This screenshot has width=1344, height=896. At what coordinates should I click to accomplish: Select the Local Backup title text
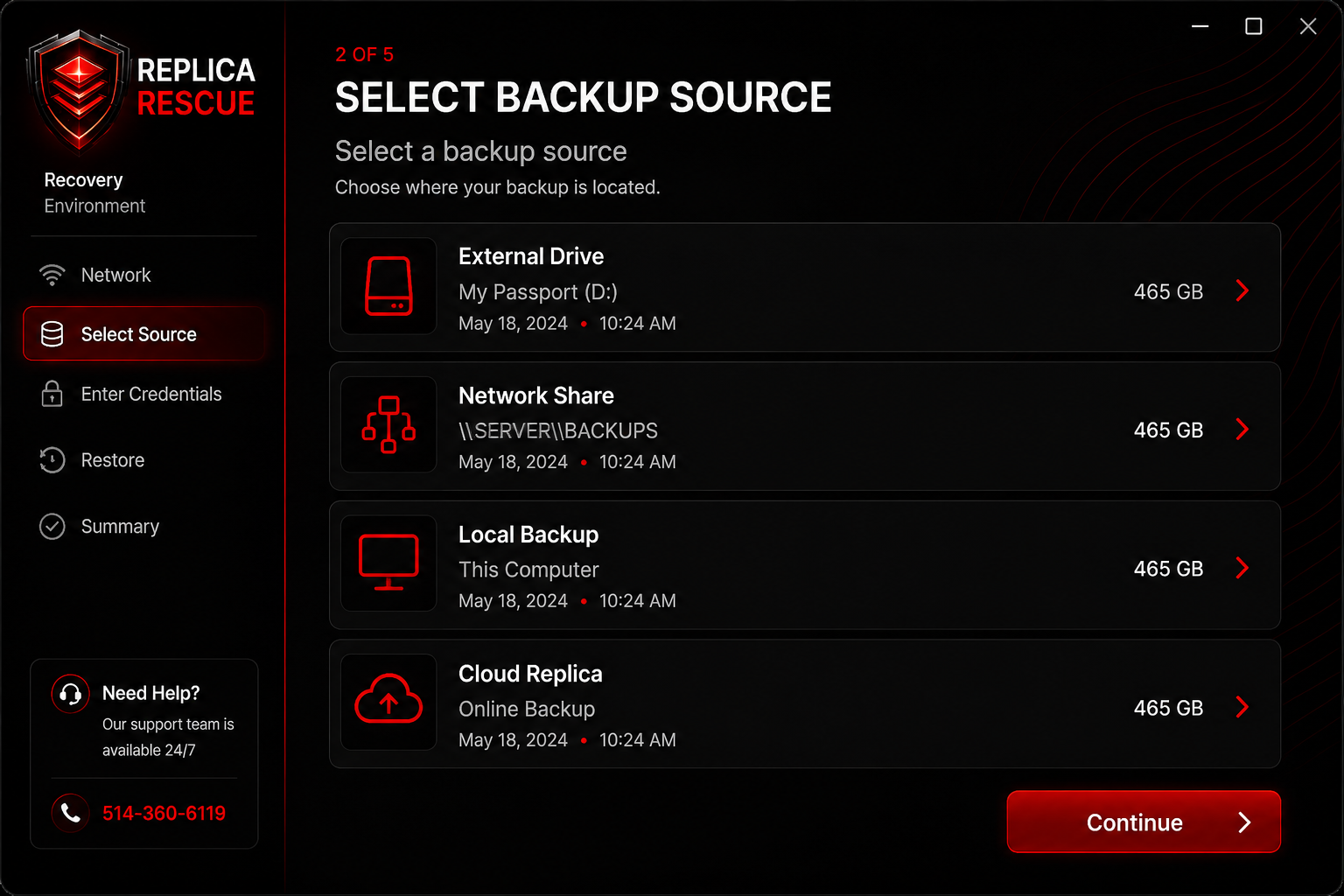528,535
